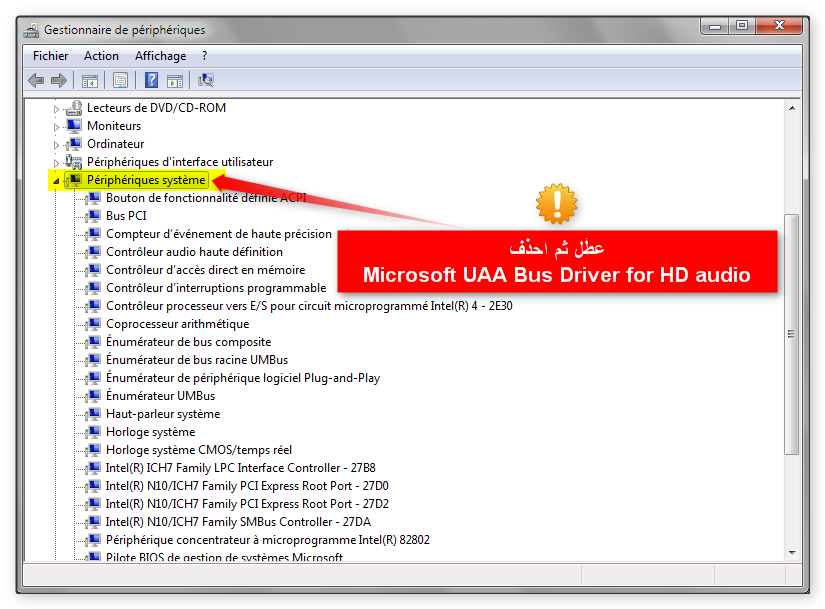This screenshot has width=825, height=609.
Task: Click the vertical scrollbar down arrow
Action: (x=791, y=551)
